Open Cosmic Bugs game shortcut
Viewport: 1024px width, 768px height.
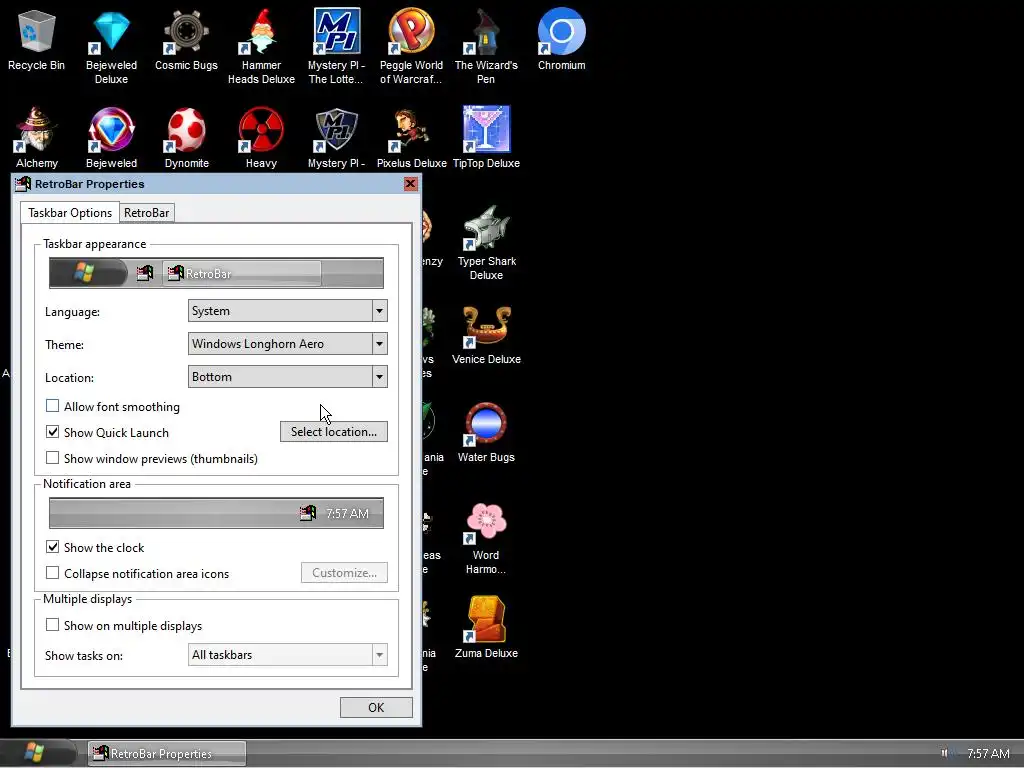click(186, 39)
